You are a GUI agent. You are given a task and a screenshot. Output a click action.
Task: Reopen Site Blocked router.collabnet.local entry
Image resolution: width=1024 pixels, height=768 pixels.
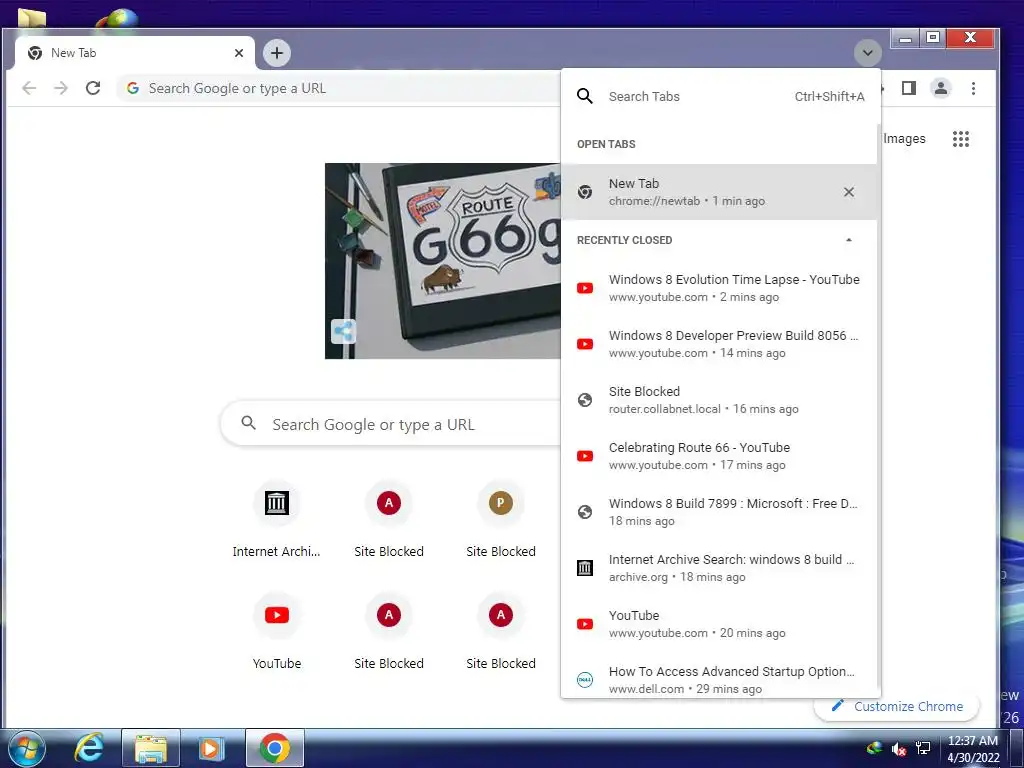pos(718,400)
